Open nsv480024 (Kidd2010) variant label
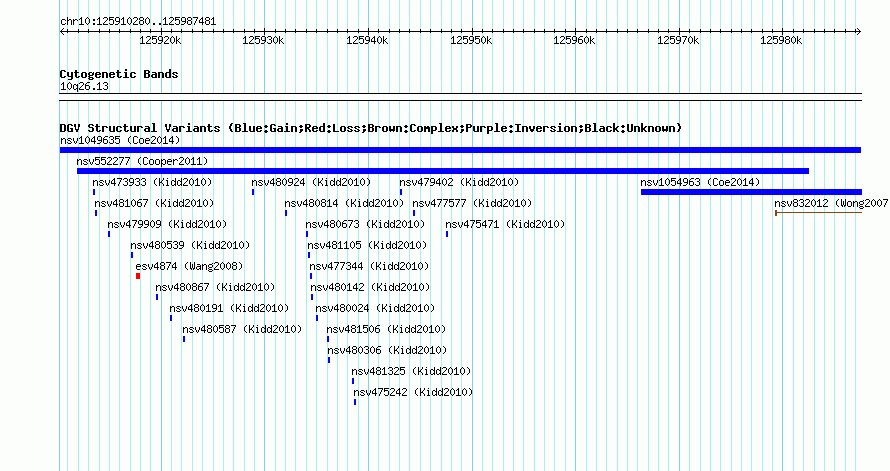 pos(375,308)
